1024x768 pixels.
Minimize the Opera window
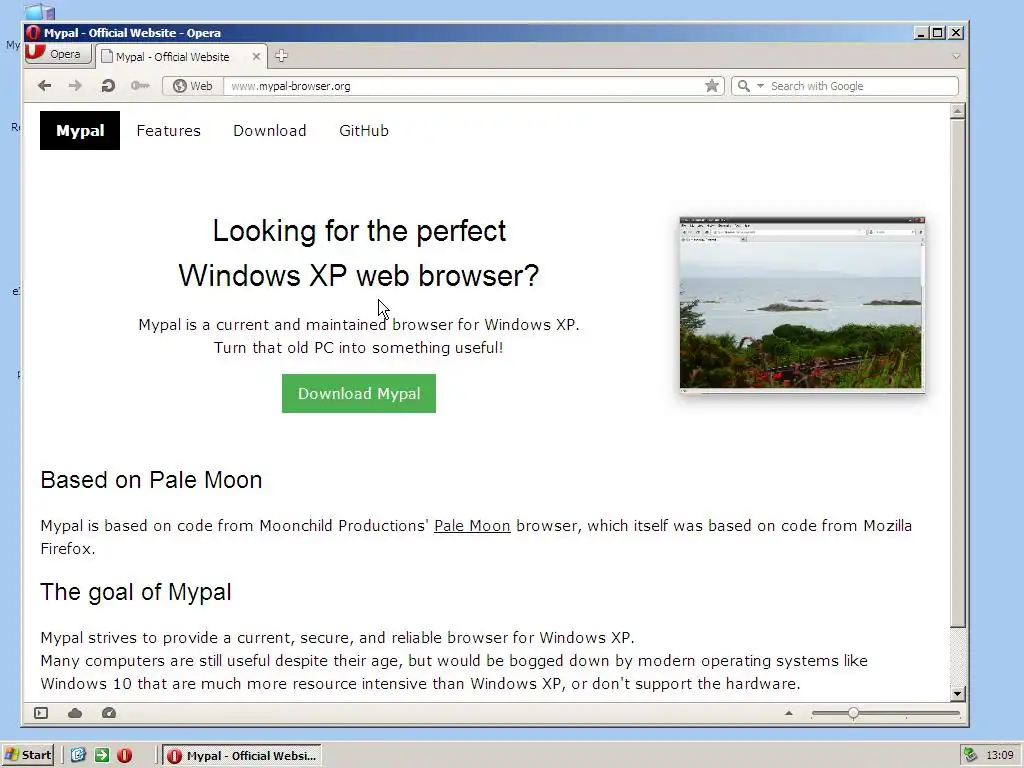point(921,33)
